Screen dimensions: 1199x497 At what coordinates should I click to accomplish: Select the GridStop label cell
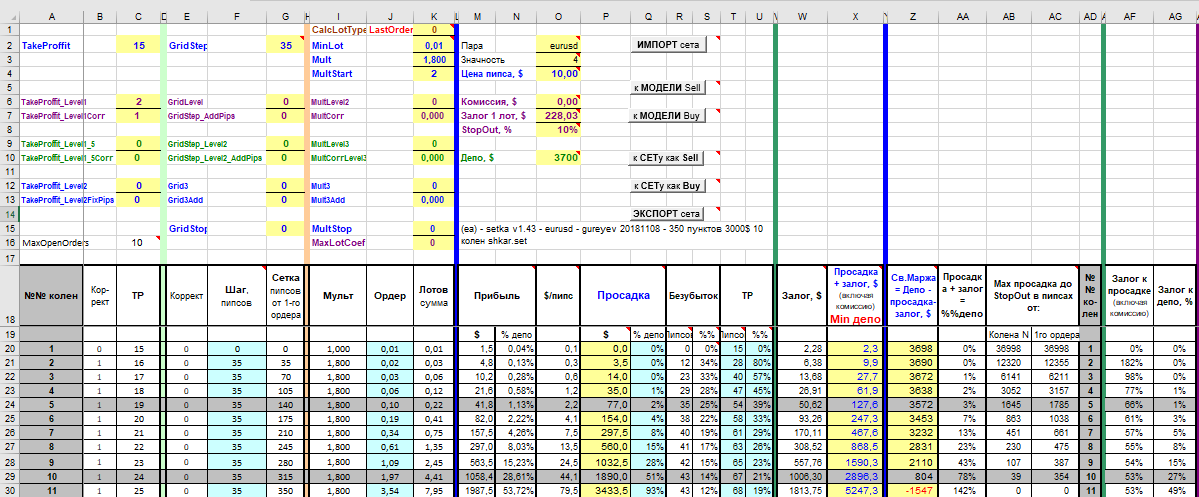pos(188,228)
